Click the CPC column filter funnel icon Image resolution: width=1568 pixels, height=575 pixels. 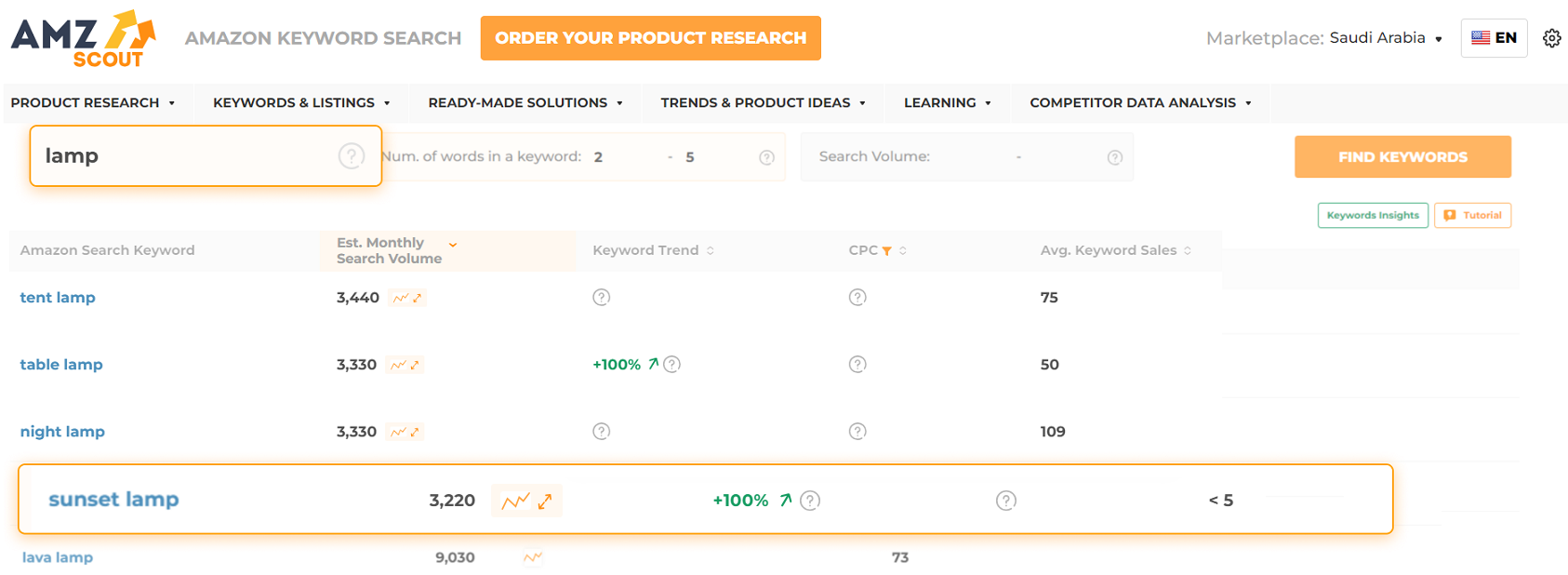[889, 249]
